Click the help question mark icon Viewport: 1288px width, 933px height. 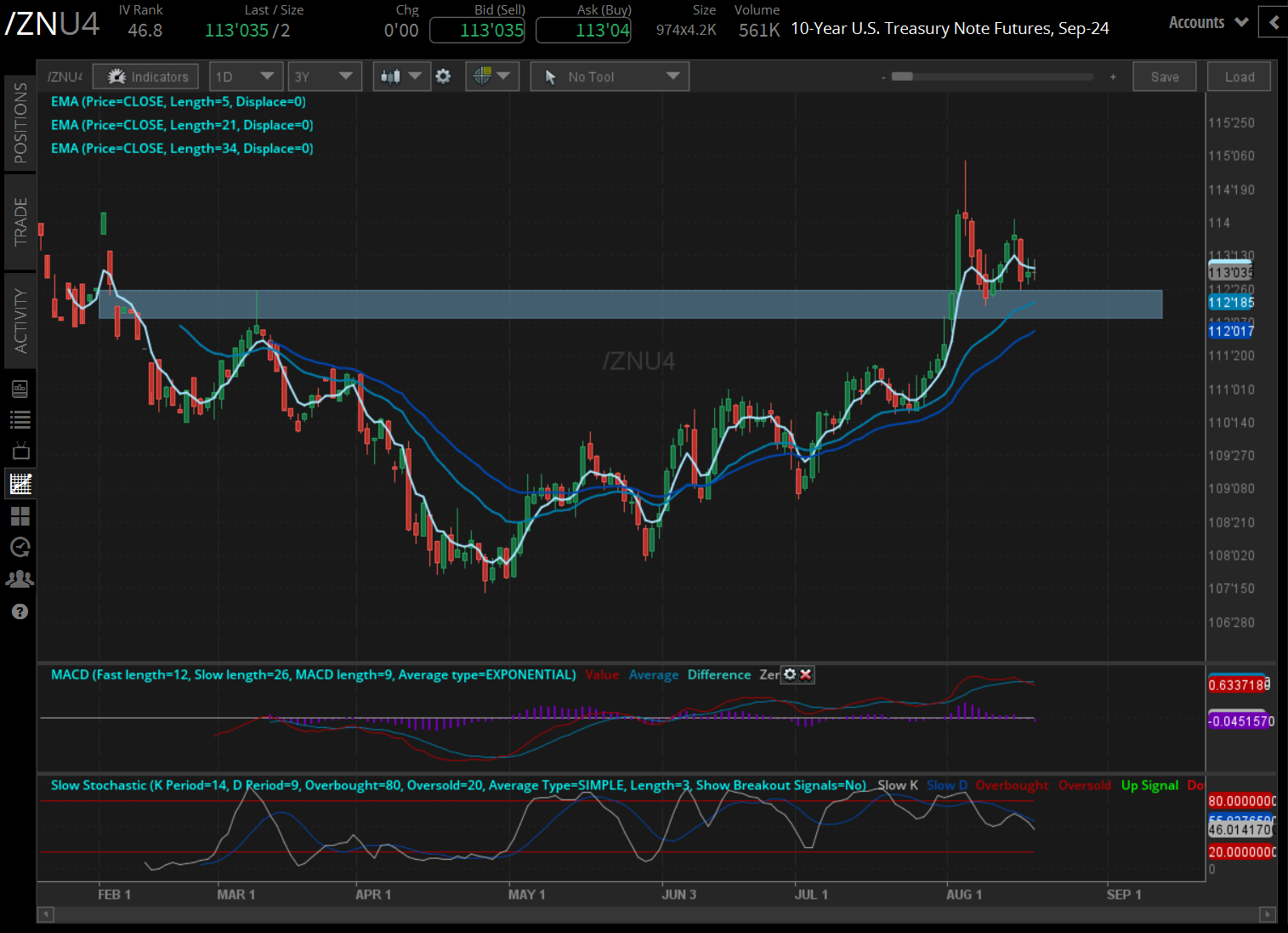20,612
